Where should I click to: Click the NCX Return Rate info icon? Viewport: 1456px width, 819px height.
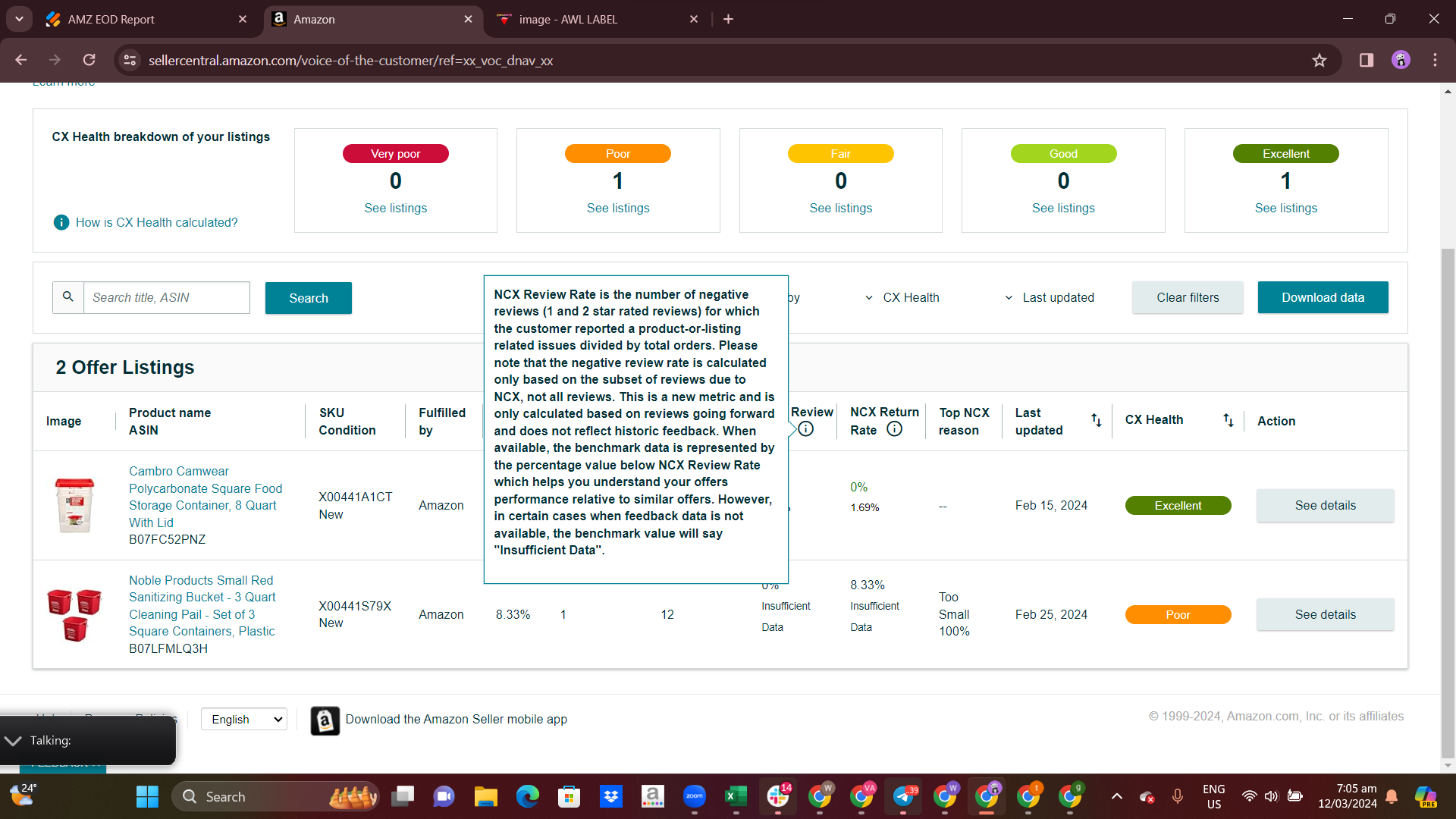click(x=895, y=429)
